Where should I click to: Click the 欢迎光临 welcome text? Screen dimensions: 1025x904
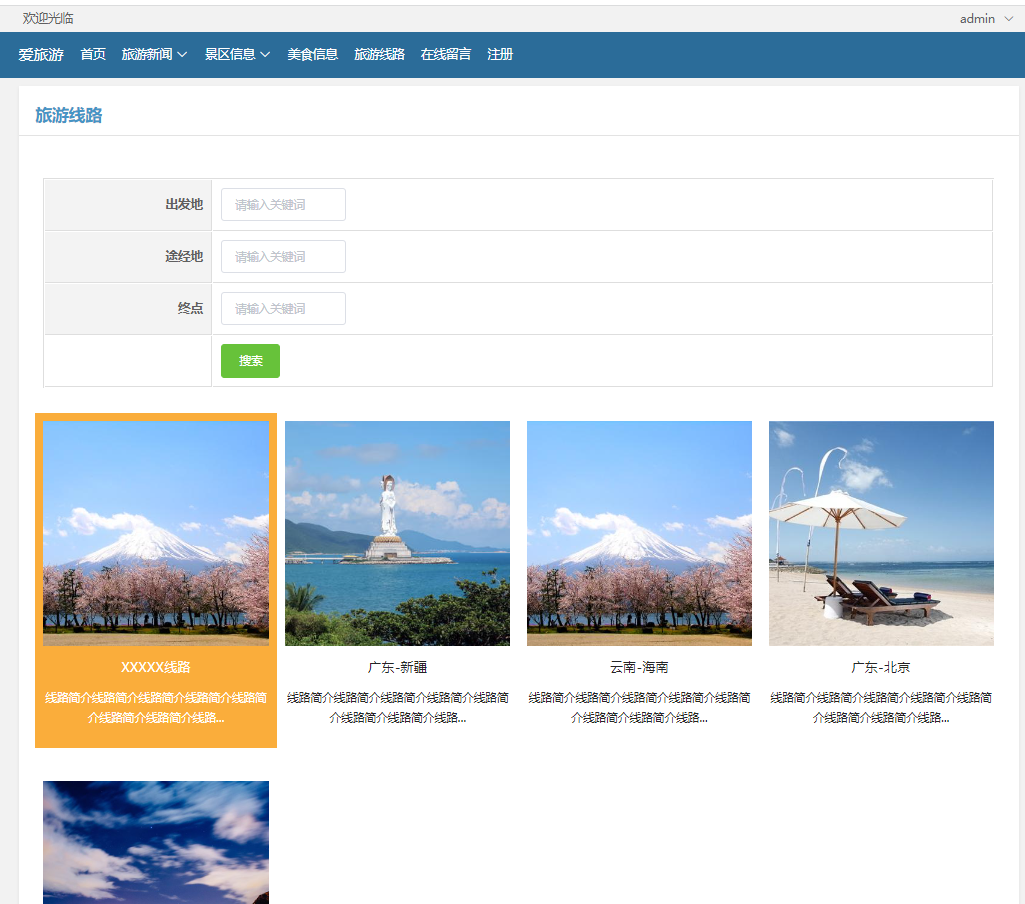pos(48,18)
